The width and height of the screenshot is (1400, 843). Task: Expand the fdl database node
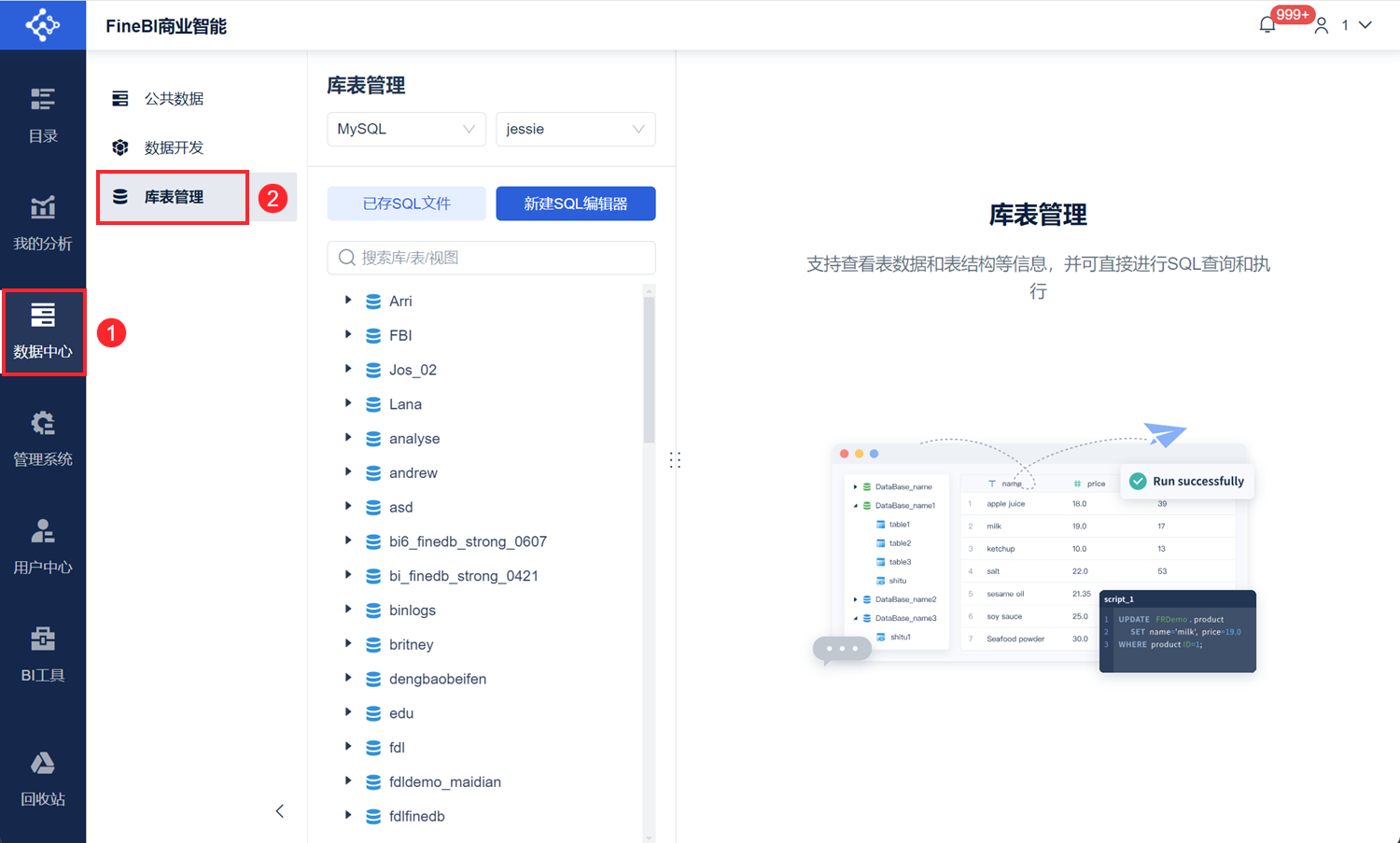coord(348,747)
